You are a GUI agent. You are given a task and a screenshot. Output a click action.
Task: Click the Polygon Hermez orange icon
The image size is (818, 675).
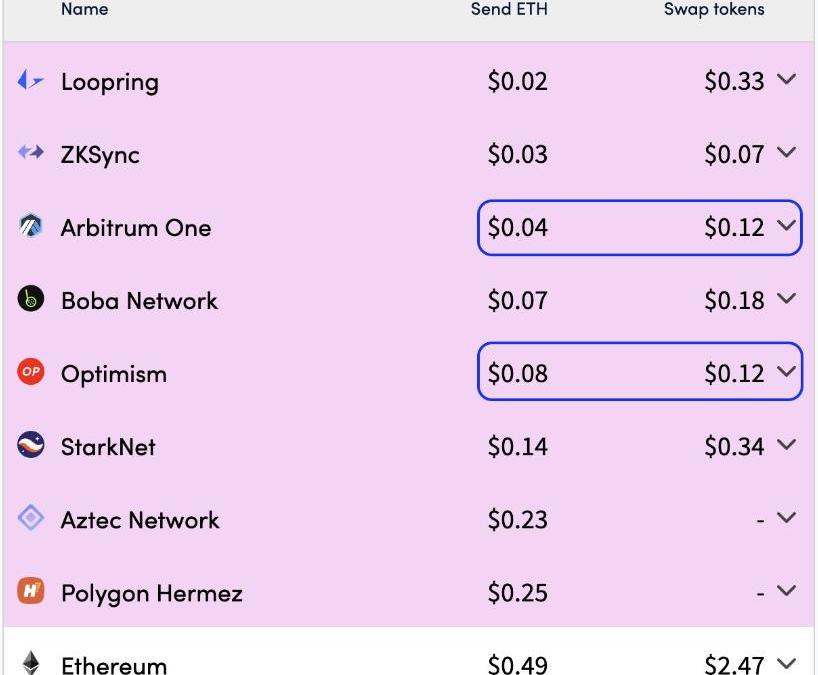pyautogui.click(x=31, y=592)
